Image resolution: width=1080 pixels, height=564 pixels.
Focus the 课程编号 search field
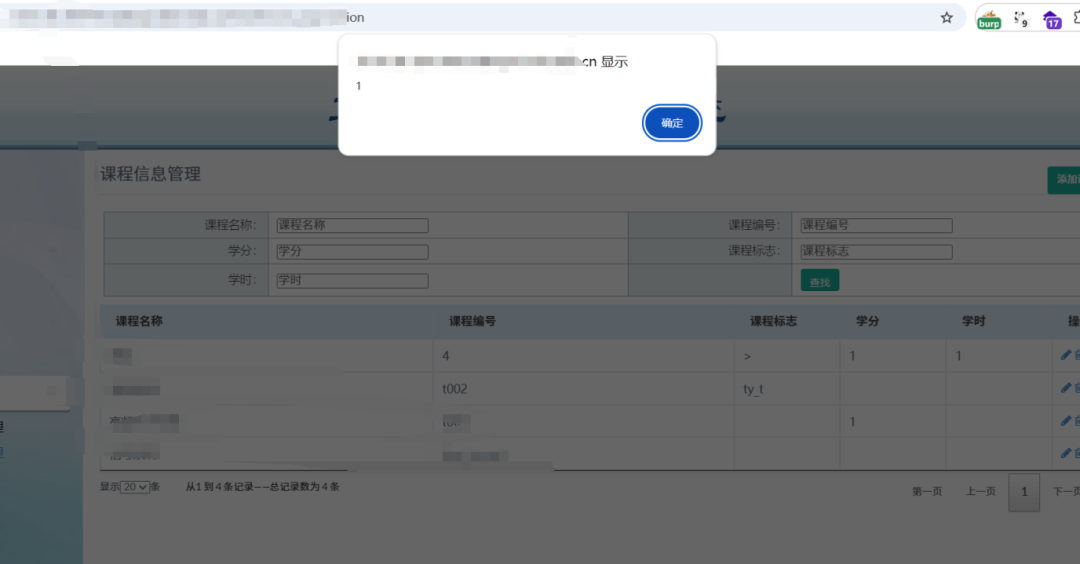click(876, 225)
